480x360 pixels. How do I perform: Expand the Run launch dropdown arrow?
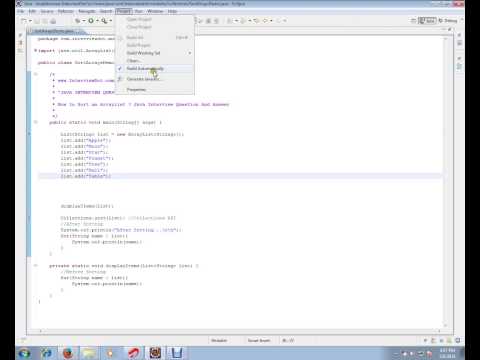point(97,21)
